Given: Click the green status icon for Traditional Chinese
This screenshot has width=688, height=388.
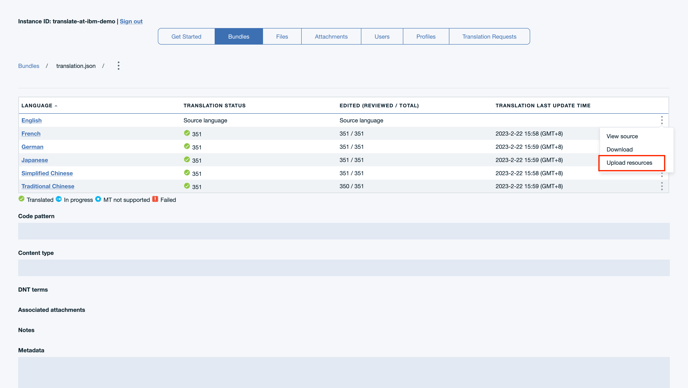Looking at the screenshot, I should (x=187, y=186).
